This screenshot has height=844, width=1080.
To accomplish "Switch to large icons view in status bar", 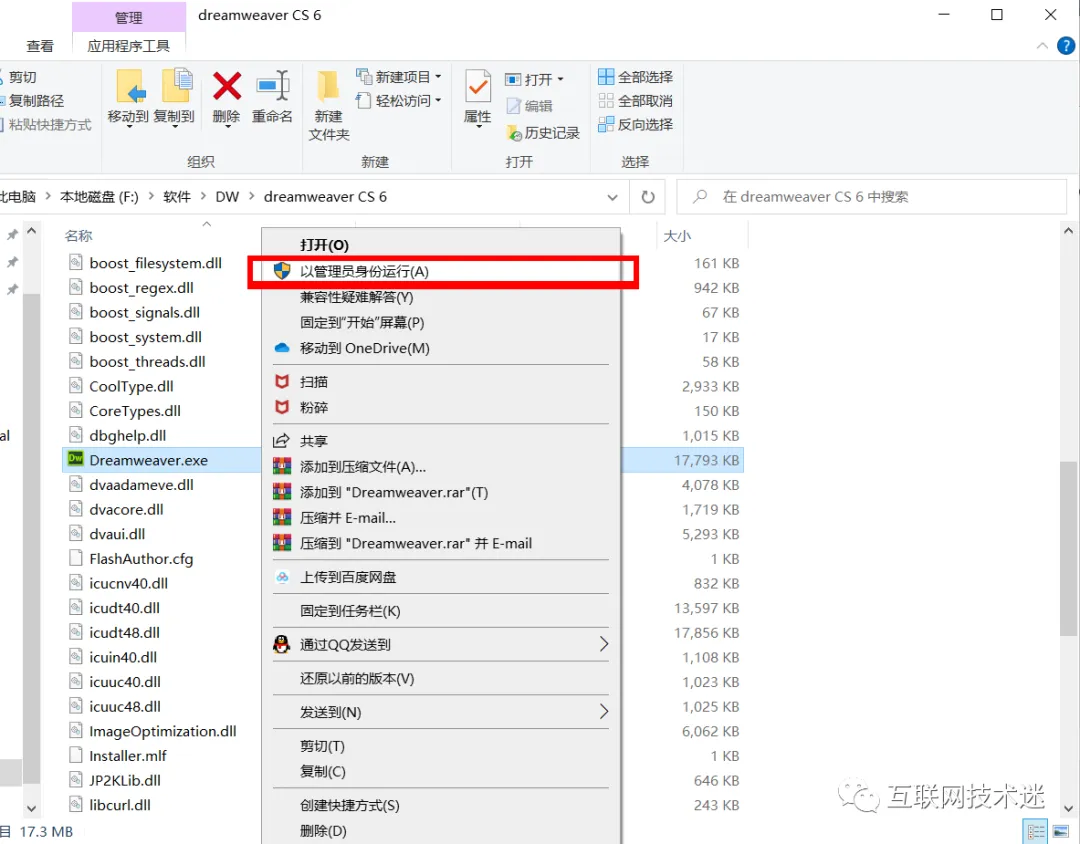I will (x=1061, y=832).
